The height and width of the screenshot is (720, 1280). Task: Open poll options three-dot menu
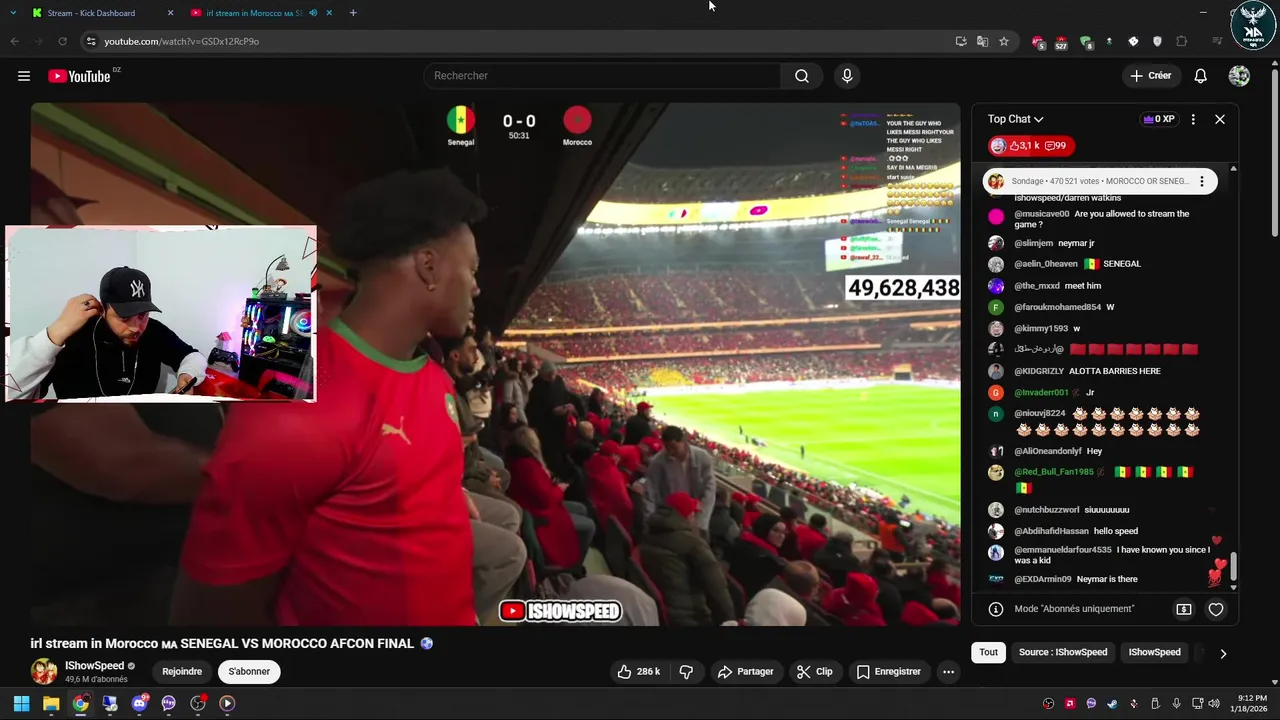tap(1202, 182)
